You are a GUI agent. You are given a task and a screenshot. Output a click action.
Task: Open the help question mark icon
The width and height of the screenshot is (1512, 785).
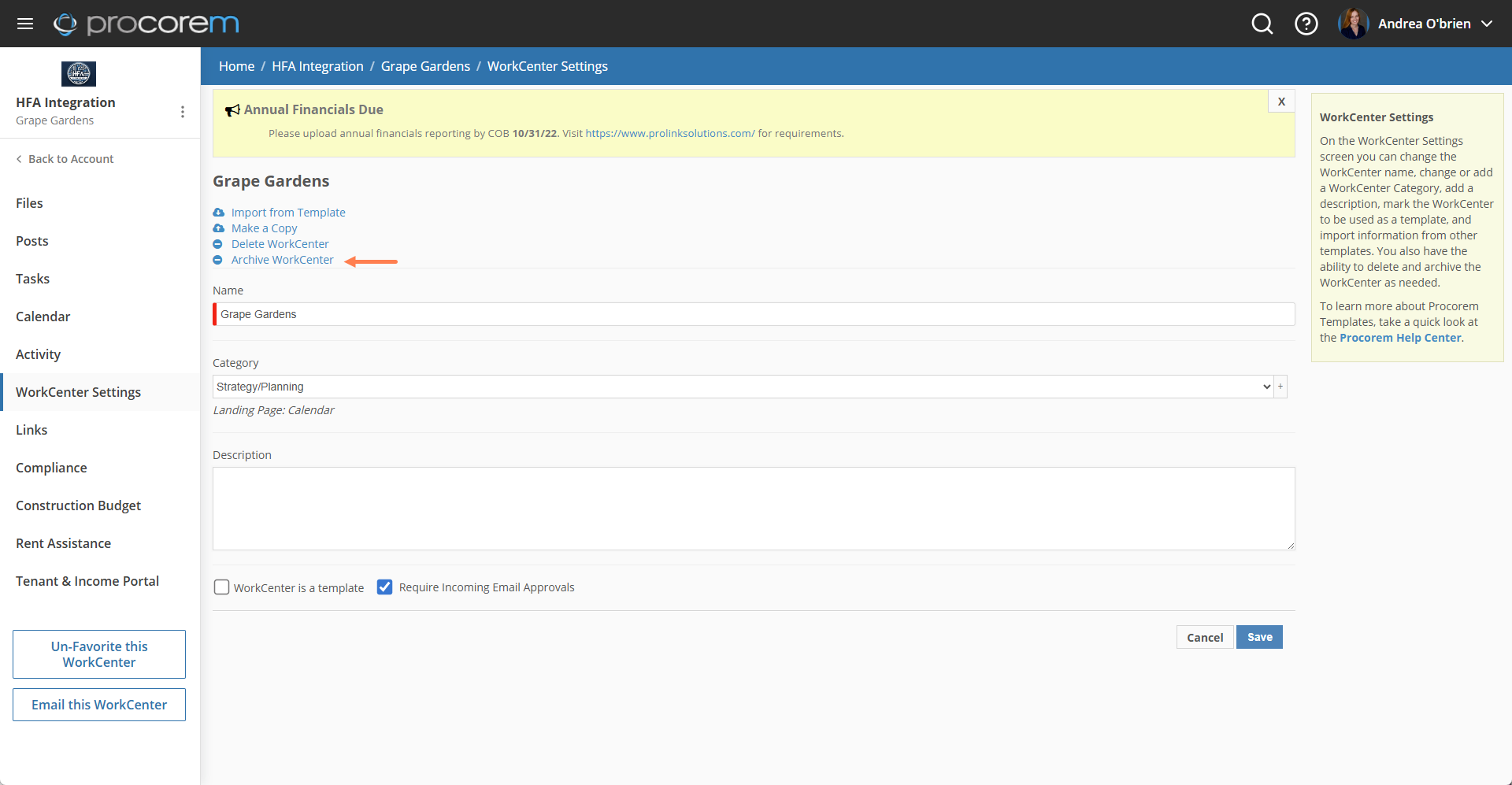1306,24
